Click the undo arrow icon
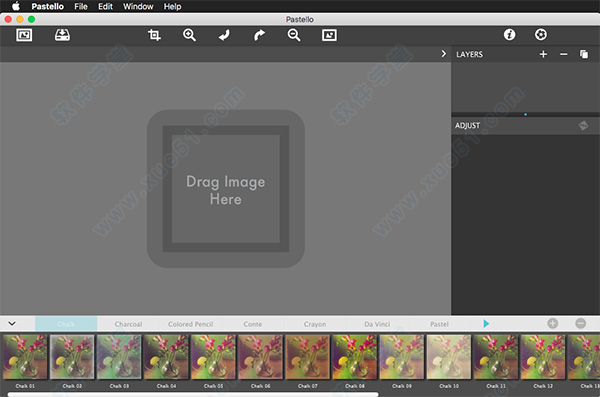600x397 pixels. 224,35
